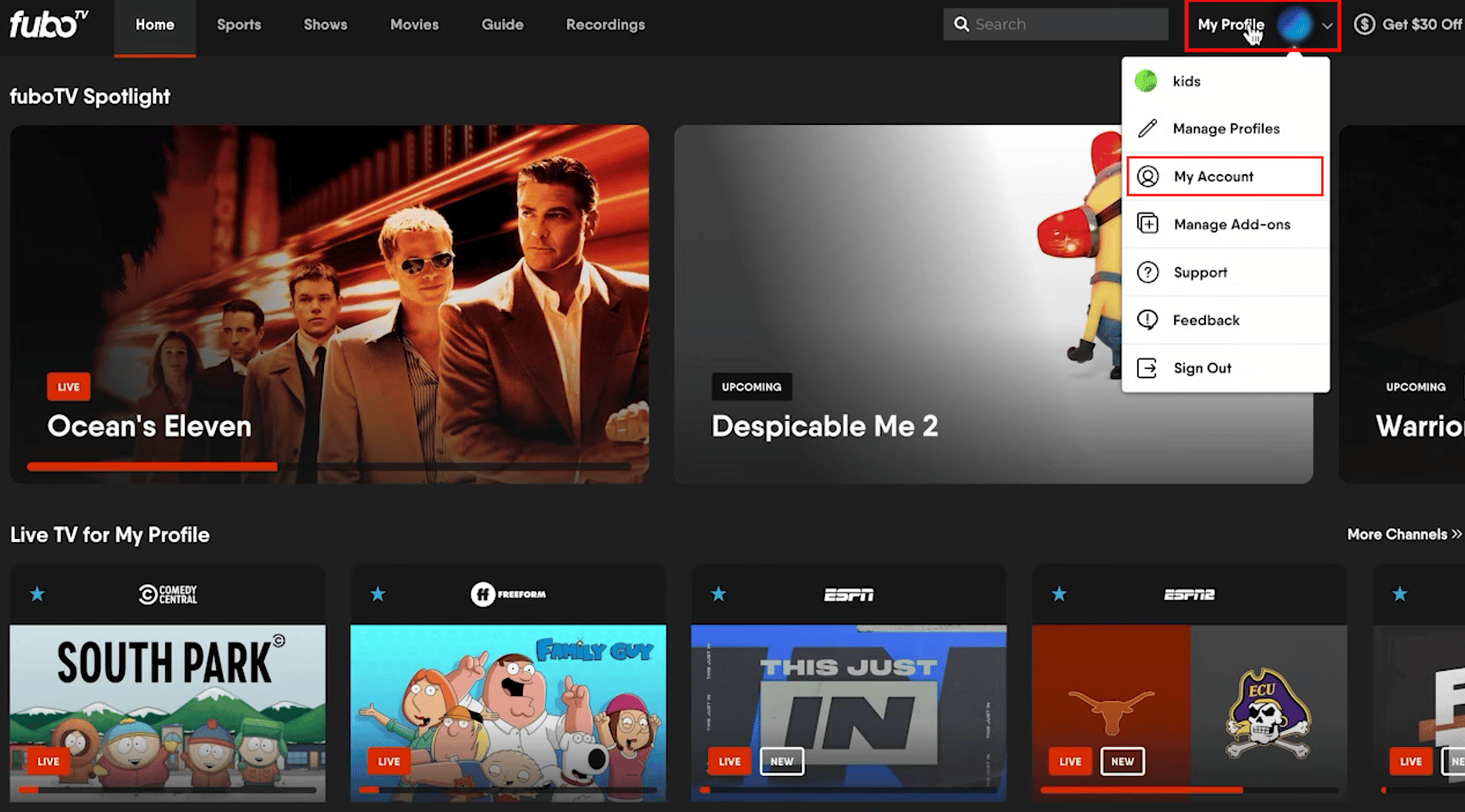Unfavorite the ESPN channel star
The height and width of the screenshot is (812, 1465).
coord(718,593)
